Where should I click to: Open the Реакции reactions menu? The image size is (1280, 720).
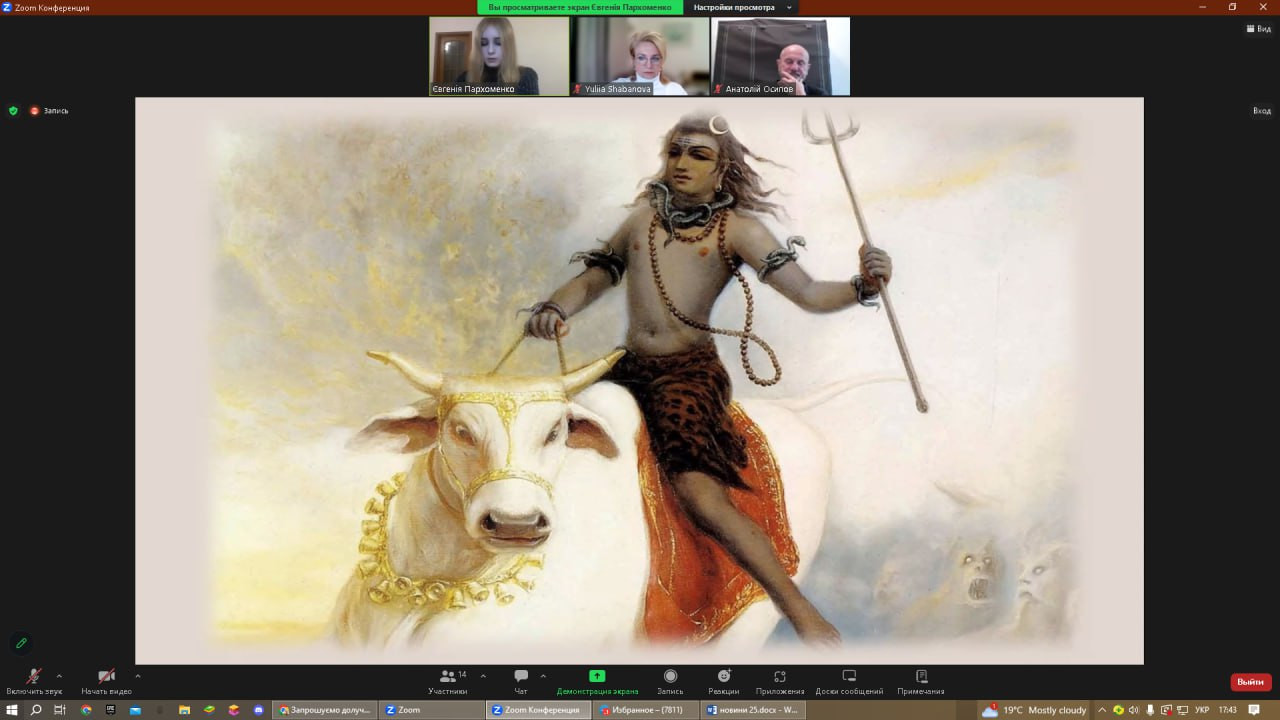[724, 677]
